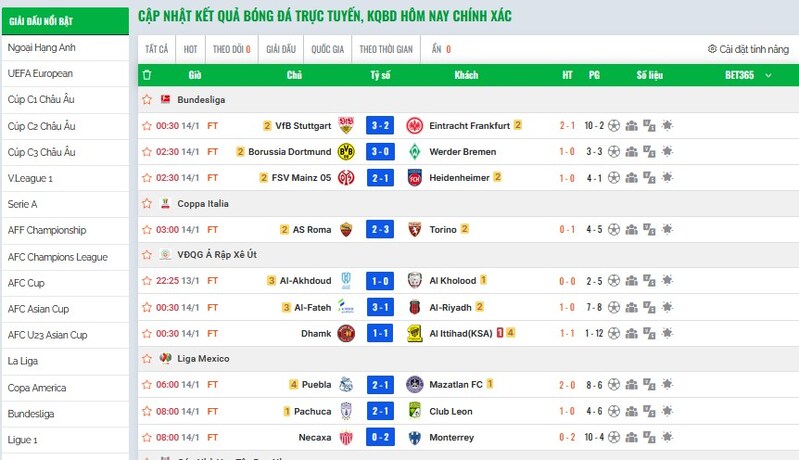Click the trash icon in the table header

pos(147,75)
